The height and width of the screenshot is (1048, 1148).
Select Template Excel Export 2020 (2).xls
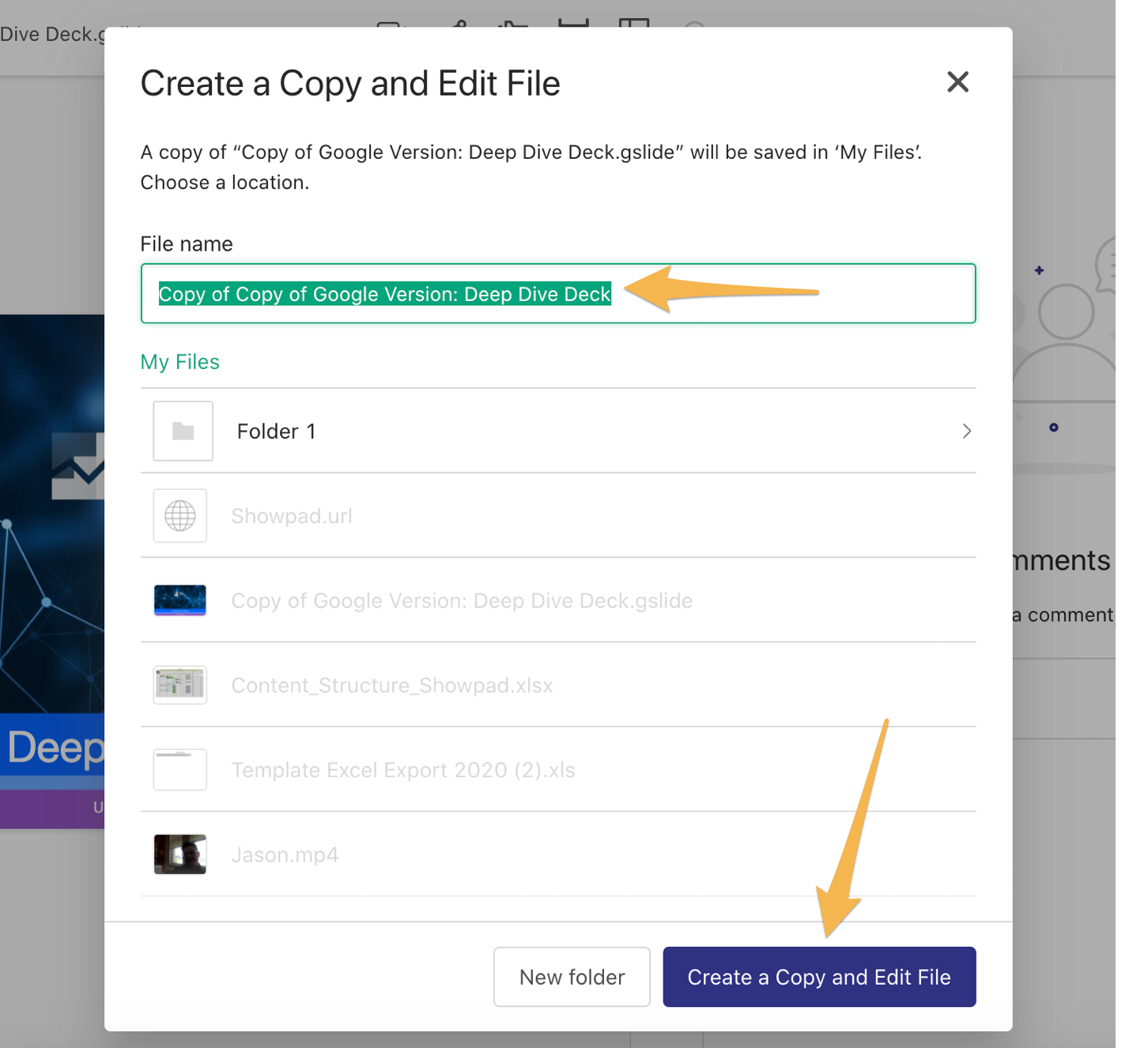403,770
